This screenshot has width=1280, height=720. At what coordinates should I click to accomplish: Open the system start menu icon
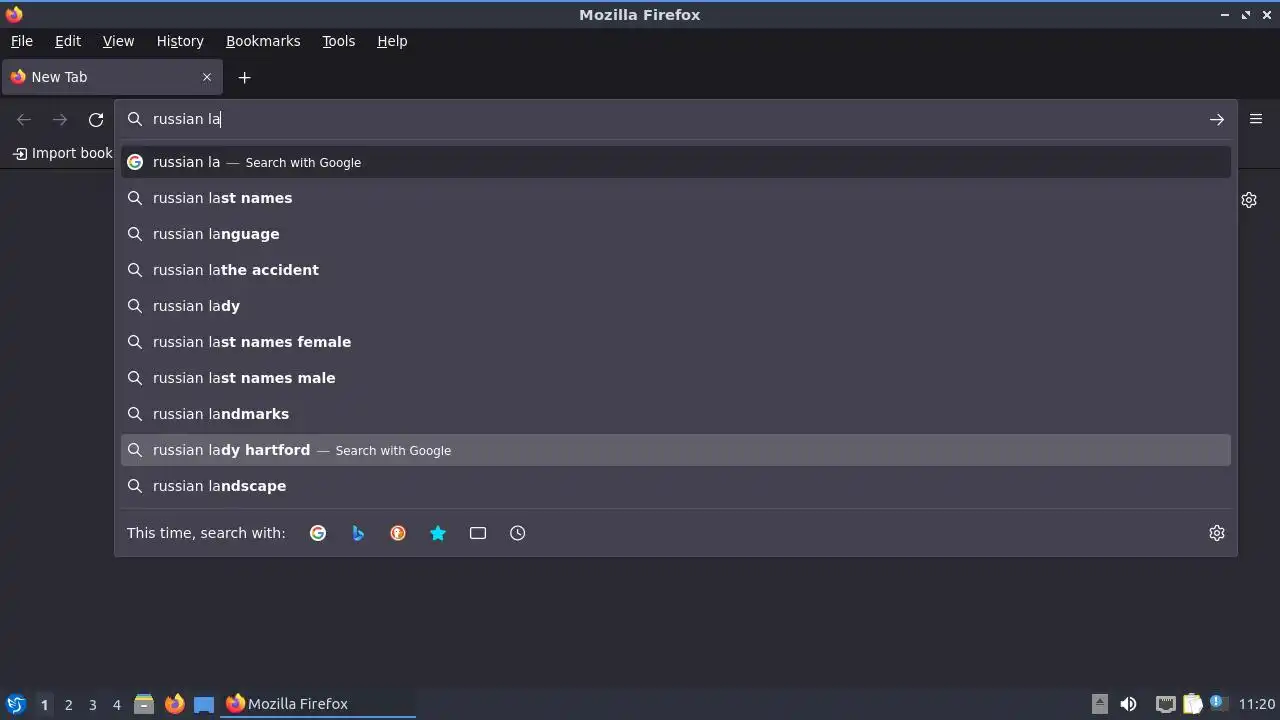15,704
